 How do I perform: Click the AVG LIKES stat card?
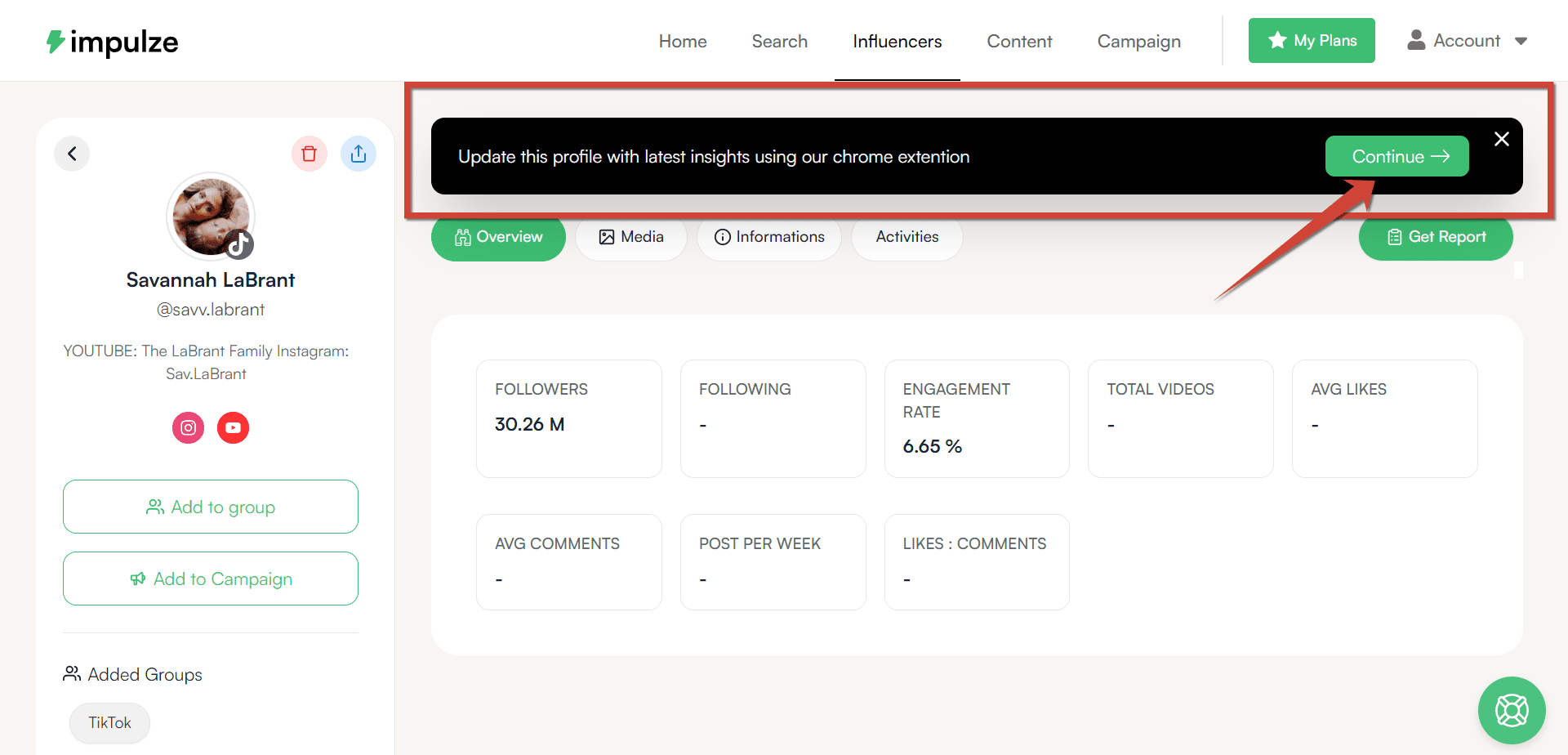[1385, 418]
